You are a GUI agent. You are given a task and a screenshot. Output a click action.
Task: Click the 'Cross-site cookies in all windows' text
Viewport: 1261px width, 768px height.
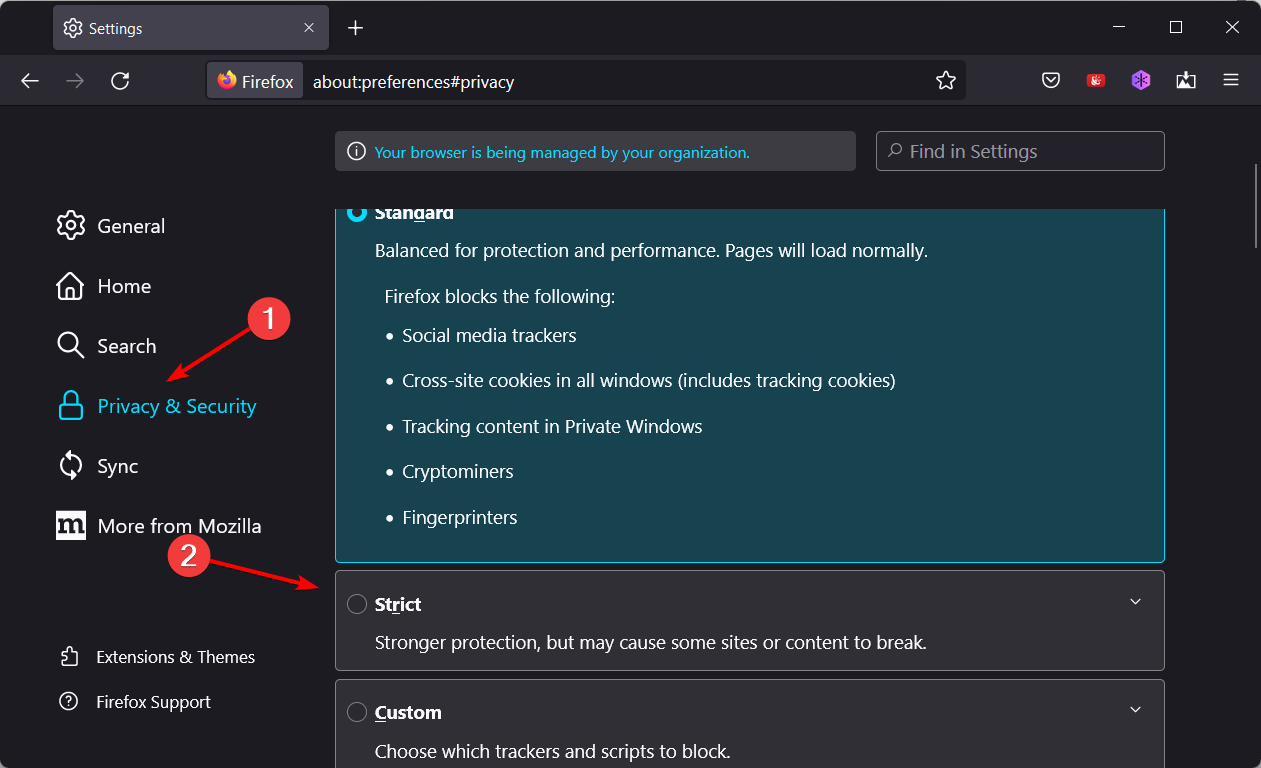(648, 381)
